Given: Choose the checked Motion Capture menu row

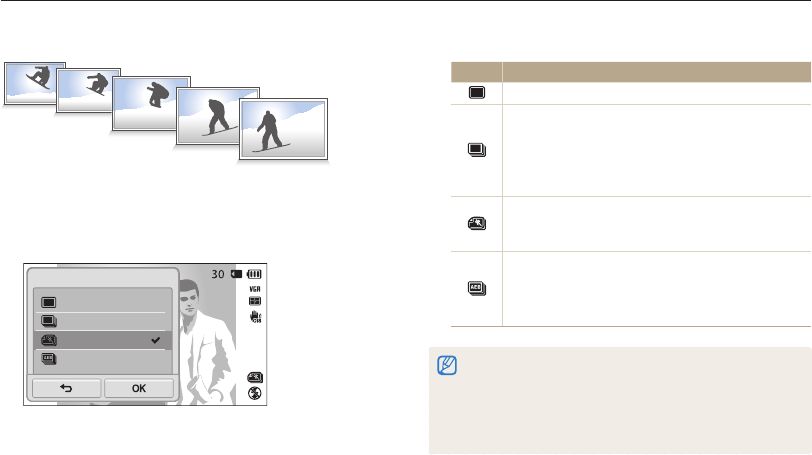Looking at the screenshot, I should point(103,340).
